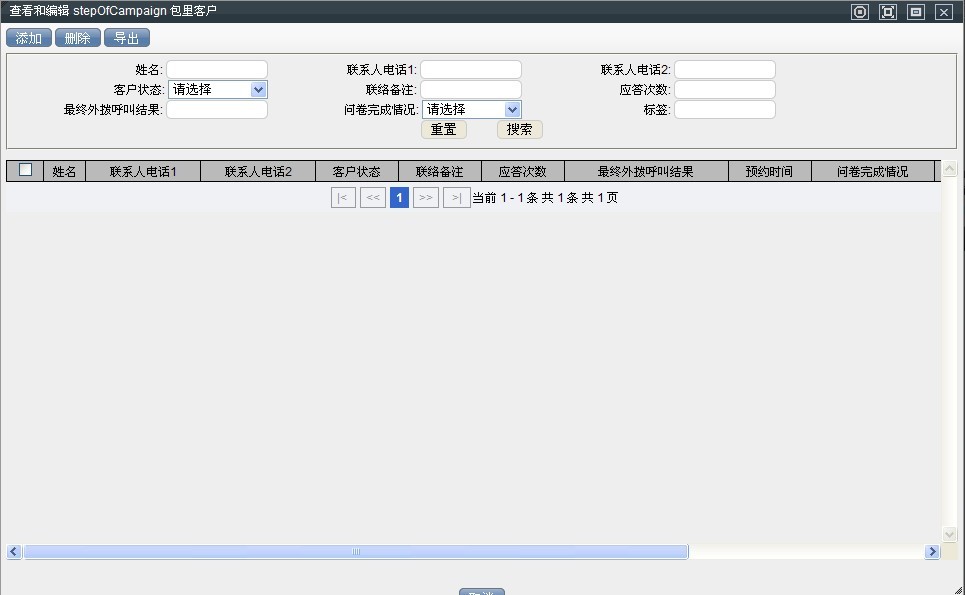Image resolution: width=965 pixels, height=595 pixels.
Task: Click the last page pagination icon
Action: 456,198
